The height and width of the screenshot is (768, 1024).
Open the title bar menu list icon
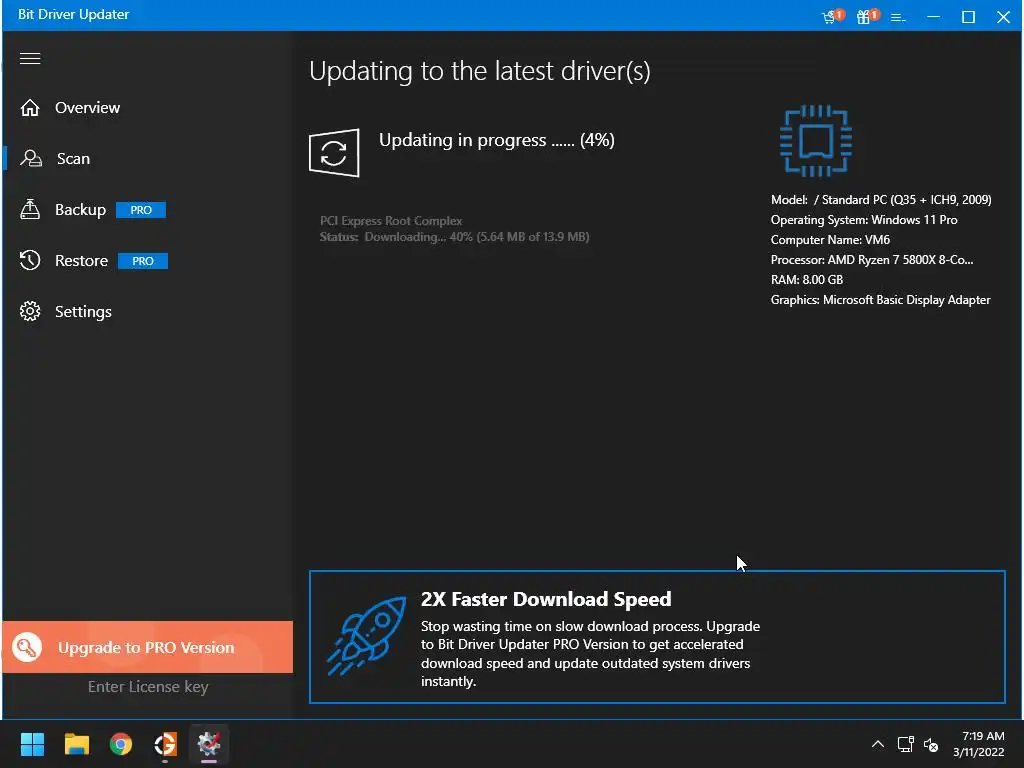click(898, 18)
